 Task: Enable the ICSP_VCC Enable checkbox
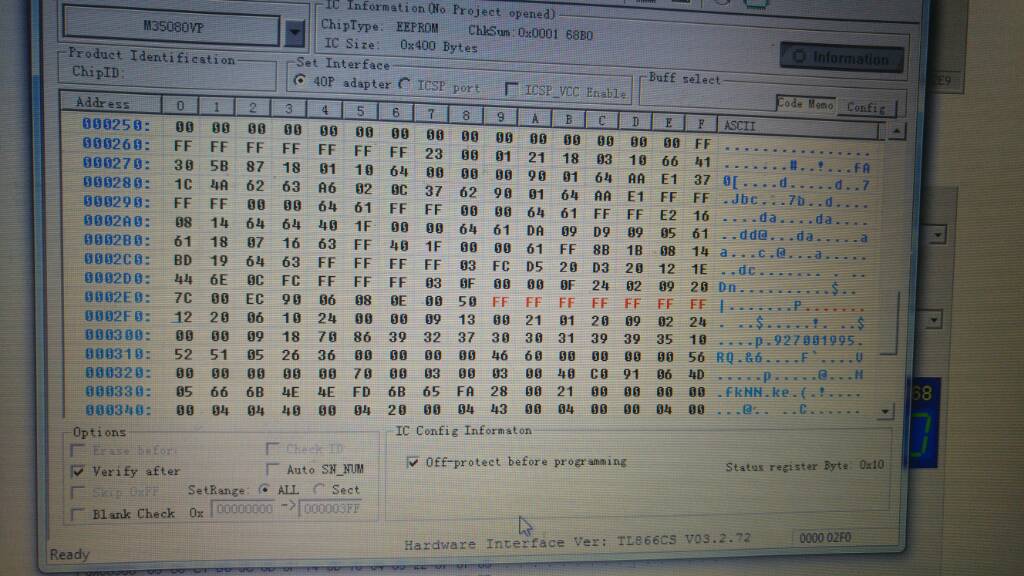click(512, 91)
